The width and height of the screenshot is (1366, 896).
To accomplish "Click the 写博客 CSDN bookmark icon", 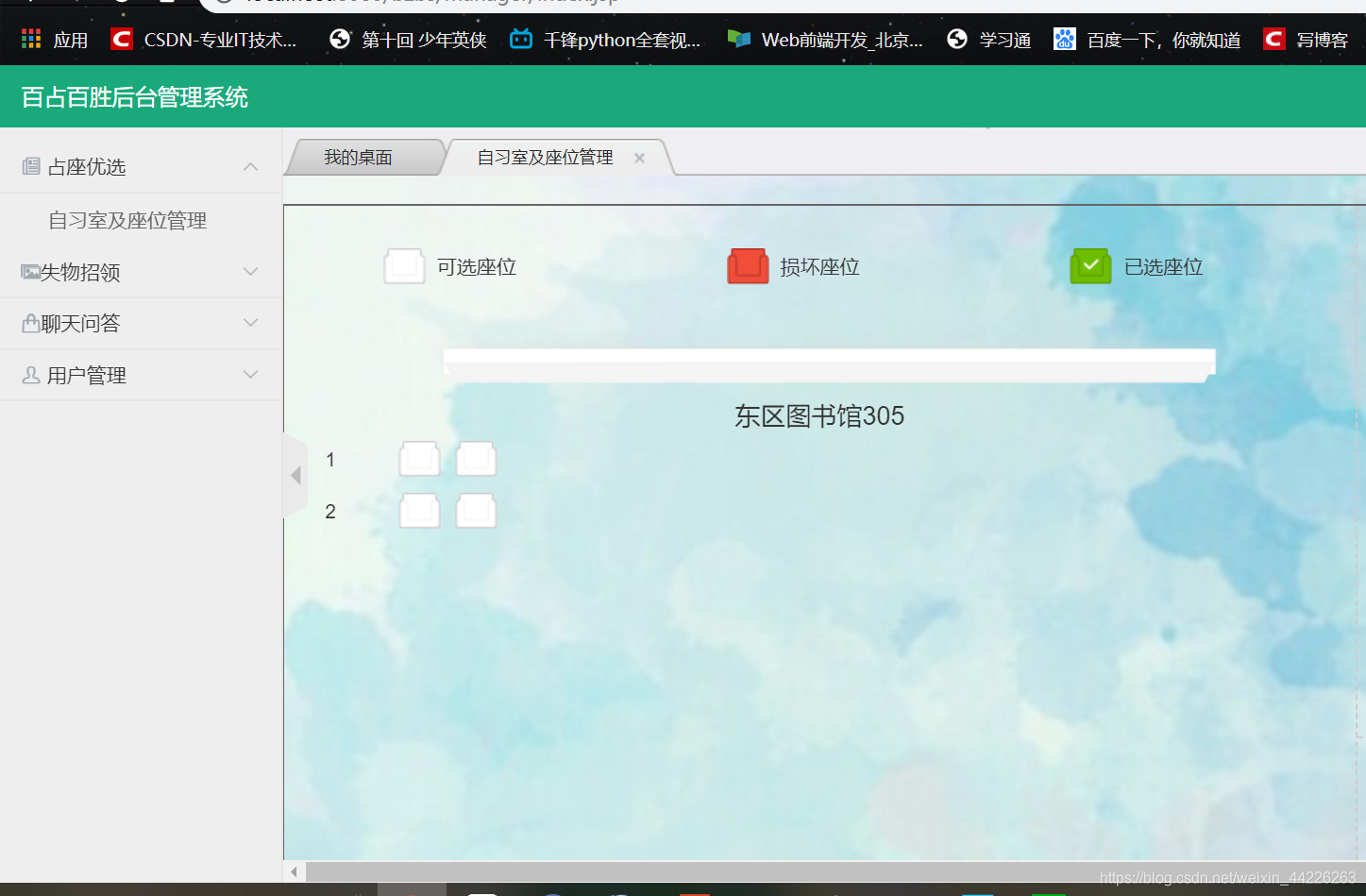I will tap(1274, 39).
